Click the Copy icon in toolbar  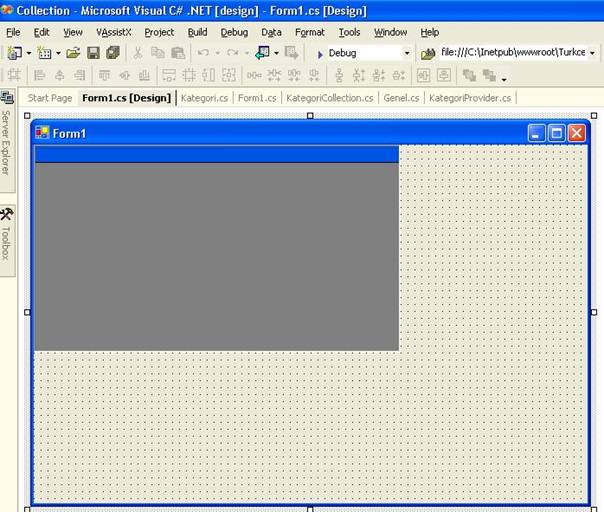tap(158, 53)
